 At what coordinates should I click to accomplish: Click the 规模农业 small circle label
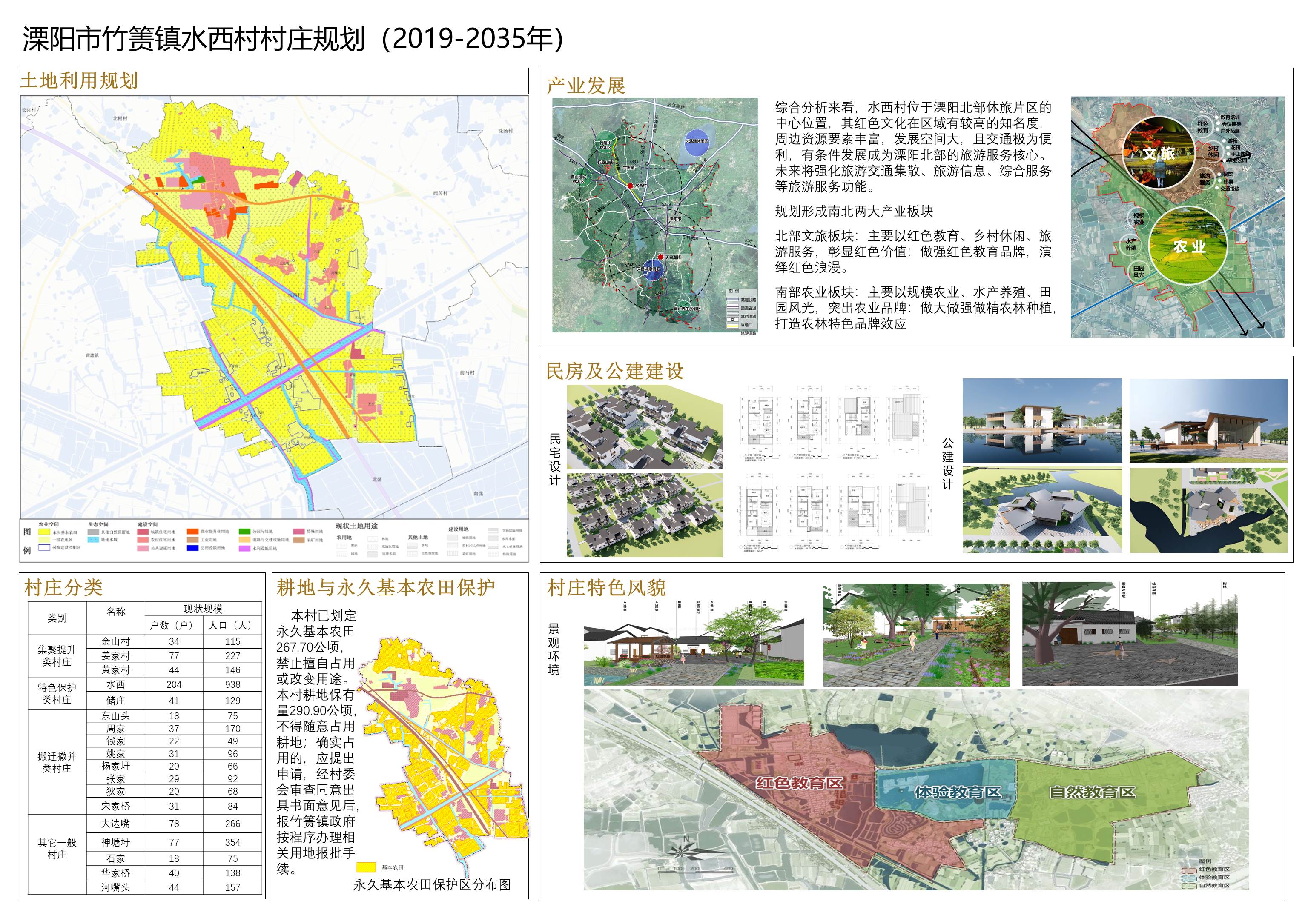[x=1138, y=219]
